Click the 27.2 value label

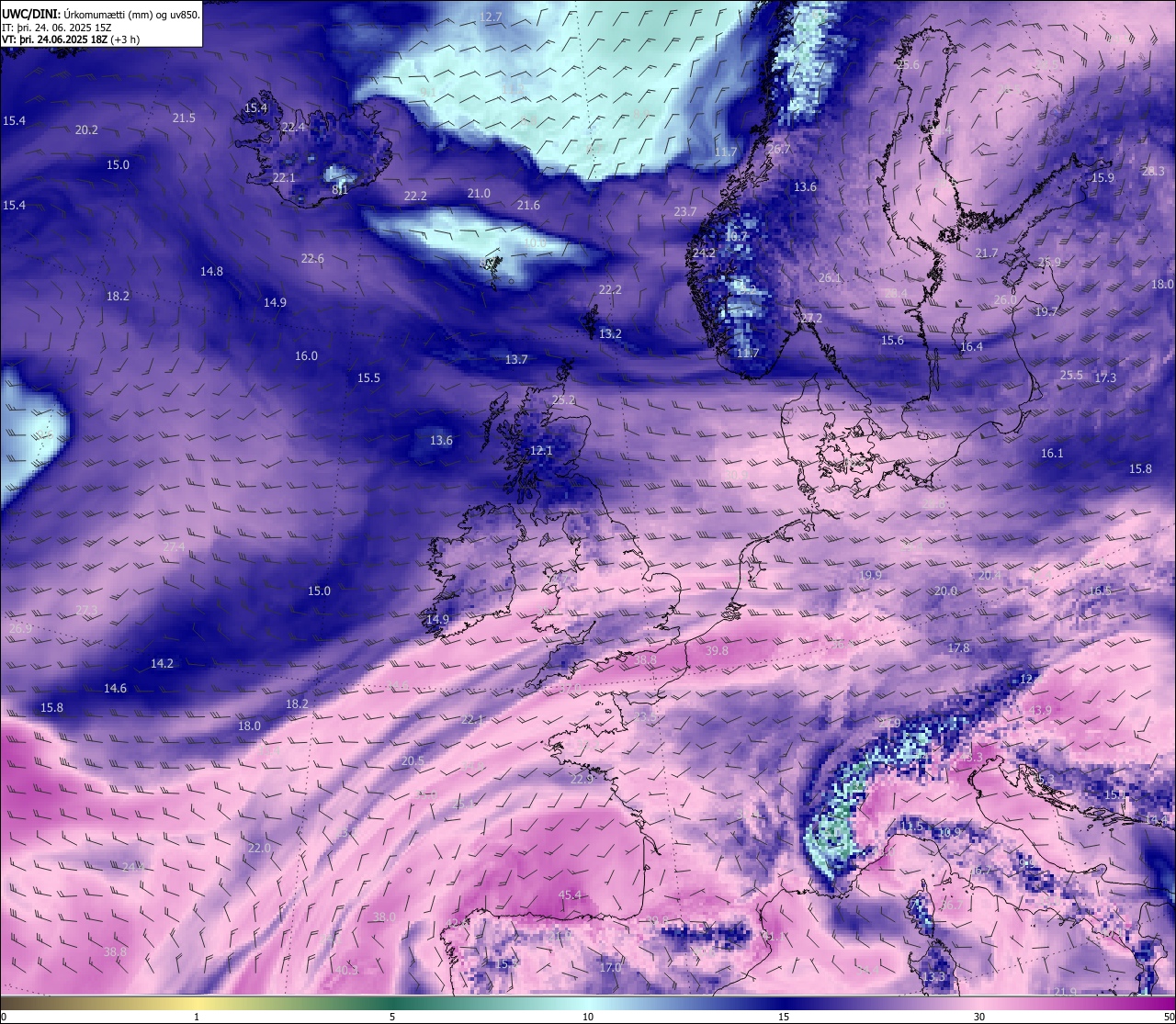[811, 319]
